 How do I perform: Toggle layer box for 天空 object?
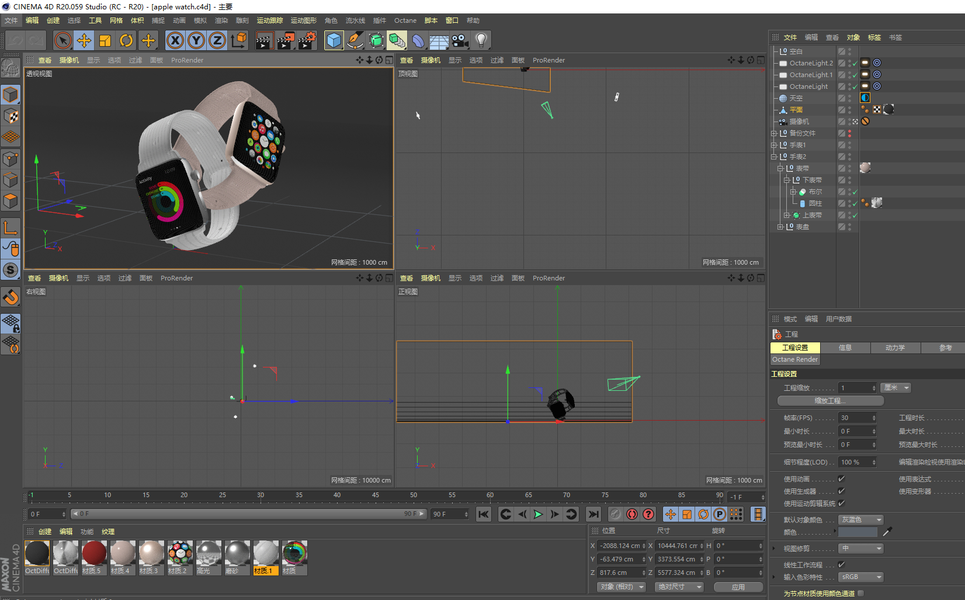pos(841,98)
